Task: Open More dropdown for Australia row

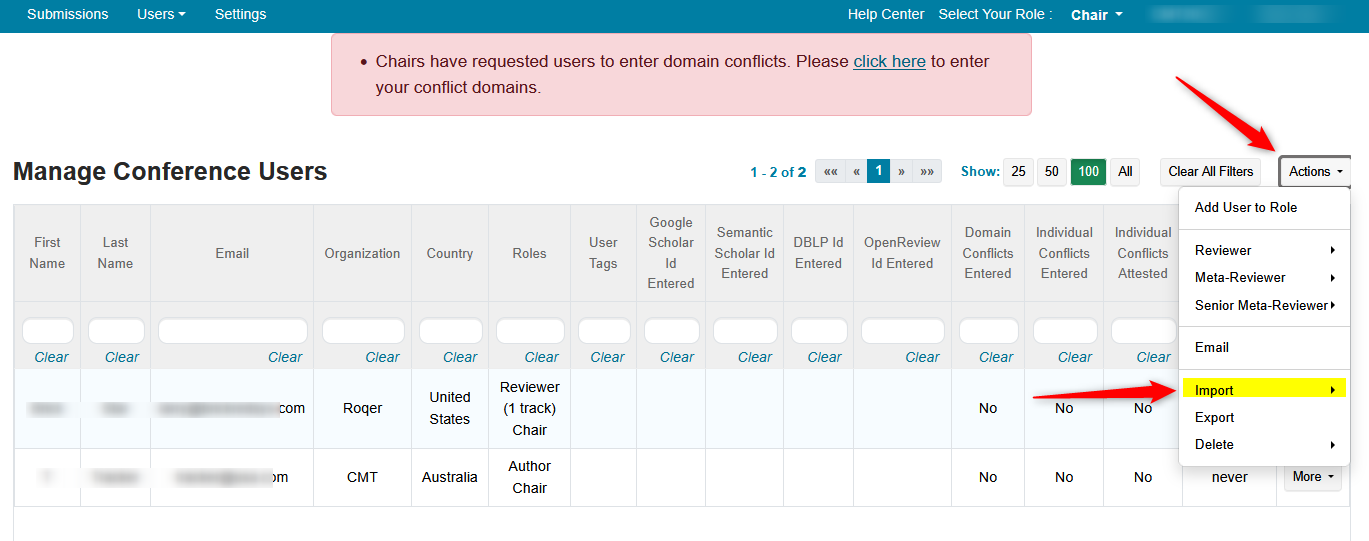Action: coord(1313,477)
